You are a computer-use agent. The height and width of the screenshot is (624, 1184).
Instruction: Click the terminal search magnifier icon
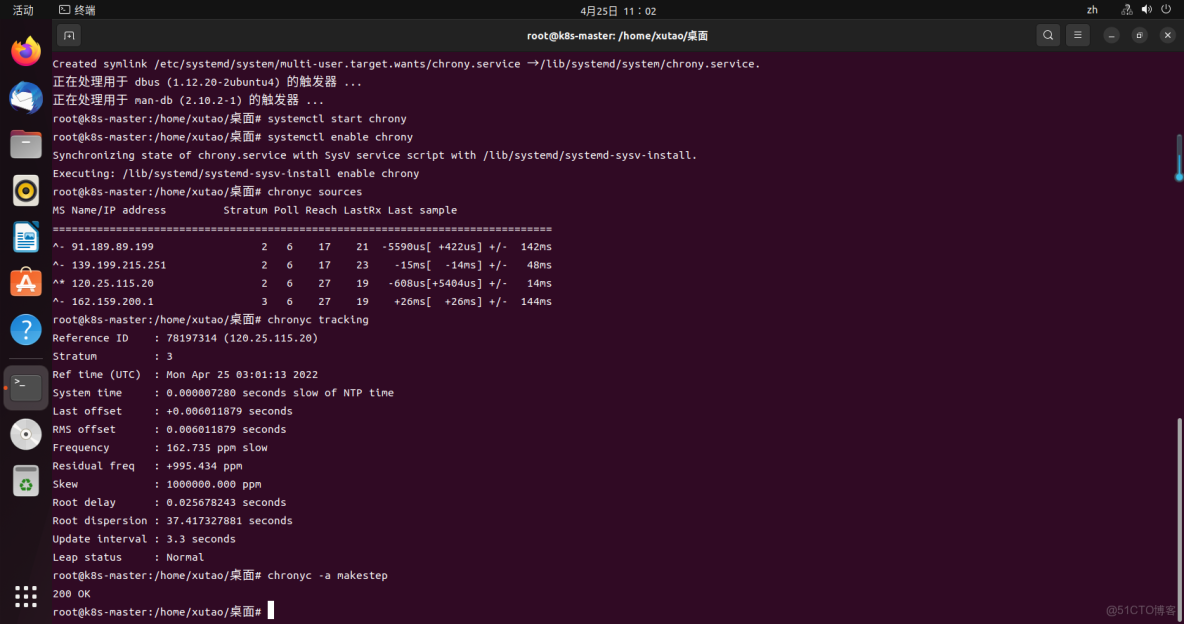(1048, 34)
